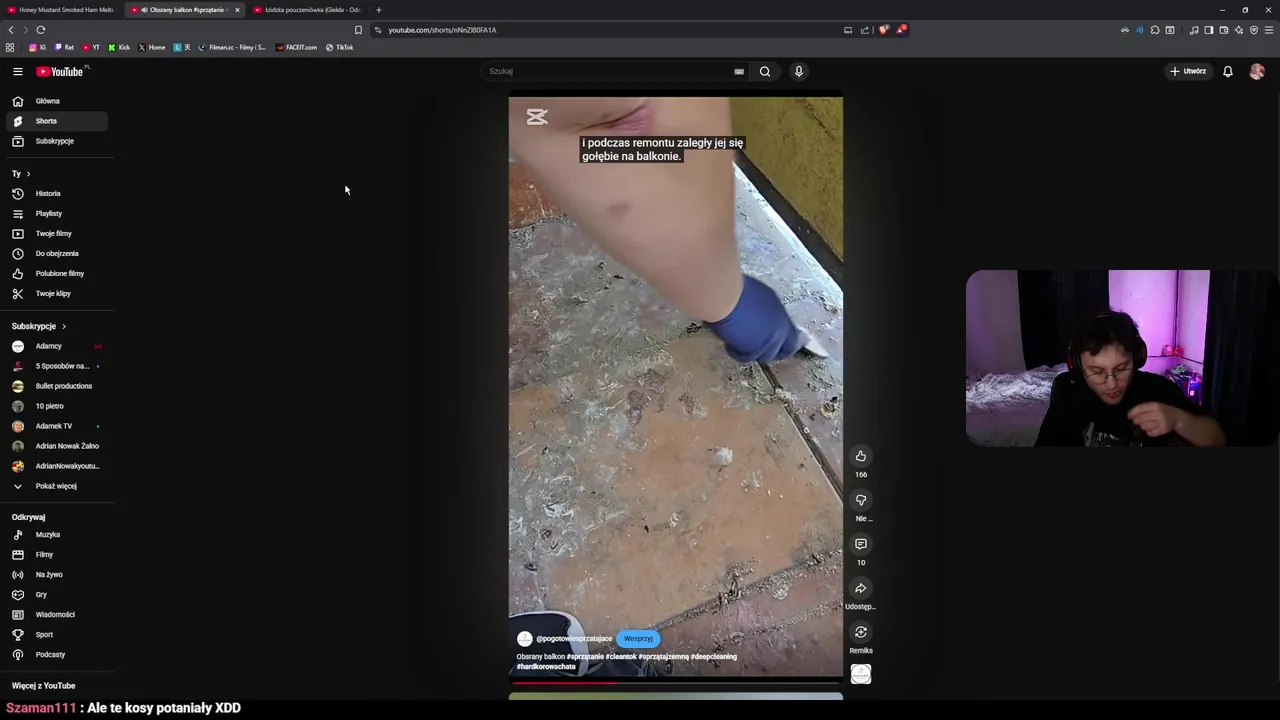Switch to Honey Mustard Smoked Ham tab
1280x720 pixels.
[60, 10]
